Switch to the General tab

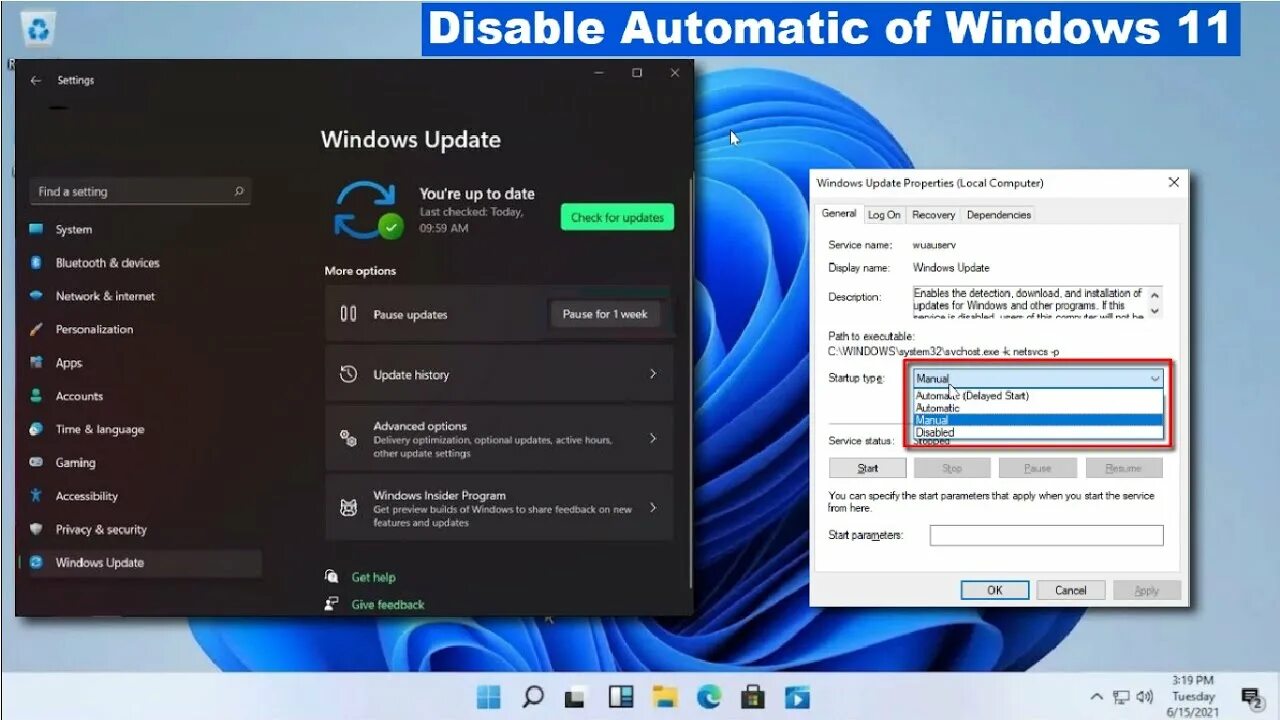tap(838, 213)
